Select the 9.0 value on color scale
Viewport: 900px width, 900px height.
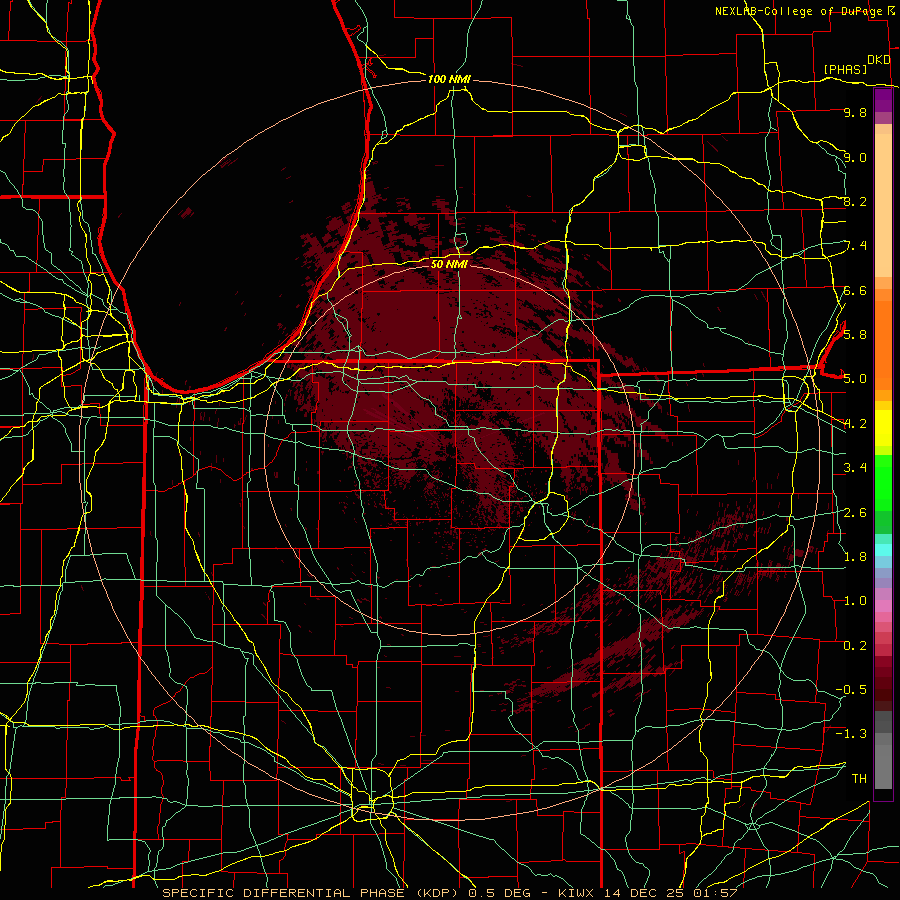pos(855,157)
